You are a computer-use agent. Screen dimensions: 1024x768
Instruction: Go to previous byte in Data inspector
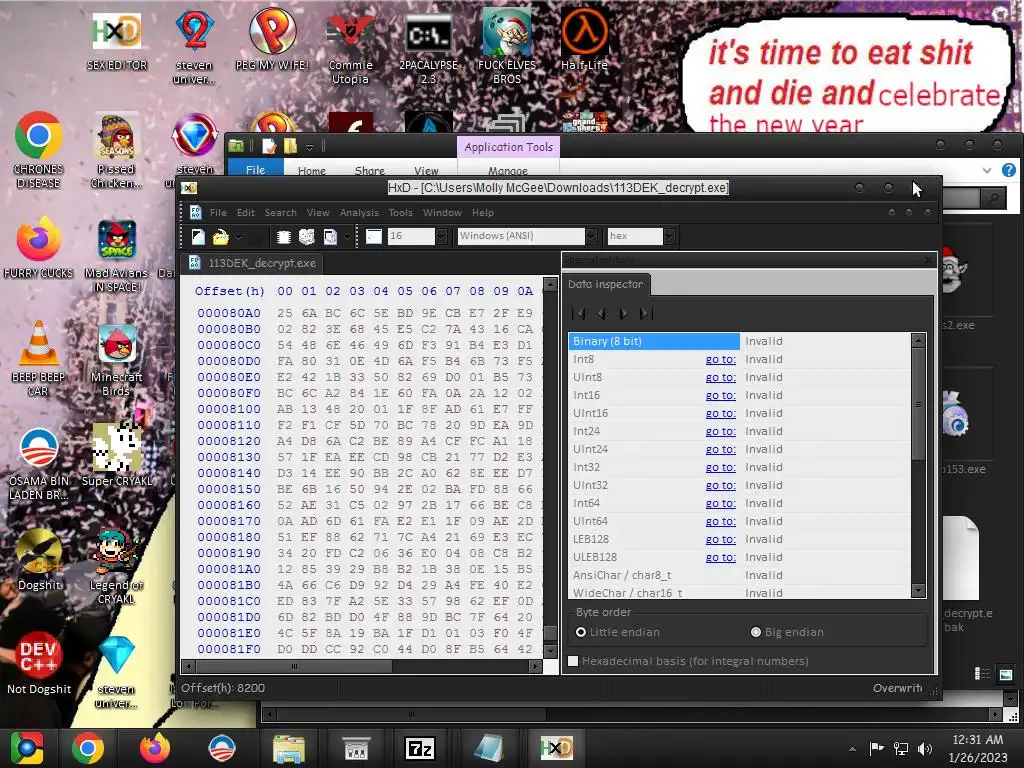tap(601, 314)
